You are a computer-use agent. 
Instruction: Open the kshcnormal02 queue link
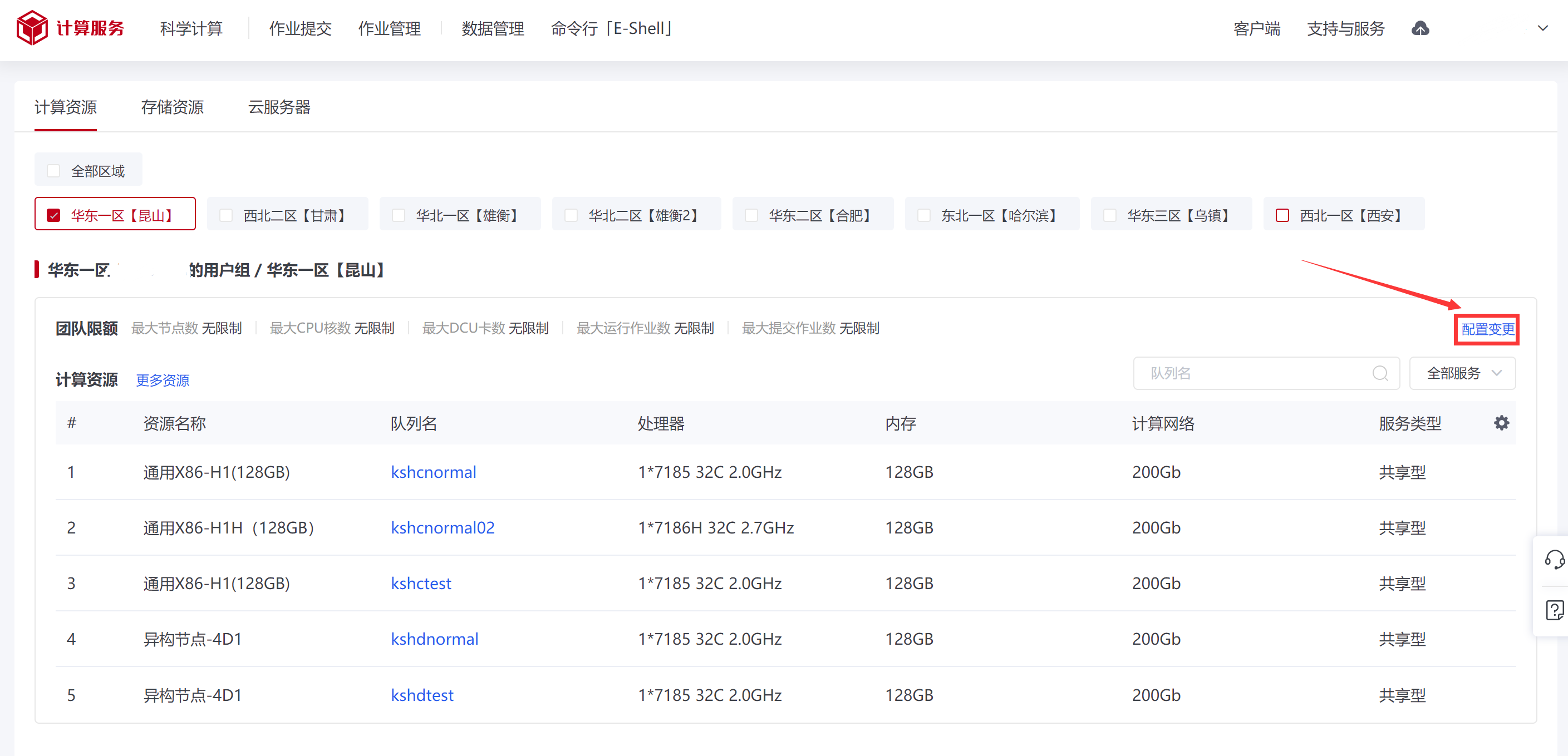443,527
